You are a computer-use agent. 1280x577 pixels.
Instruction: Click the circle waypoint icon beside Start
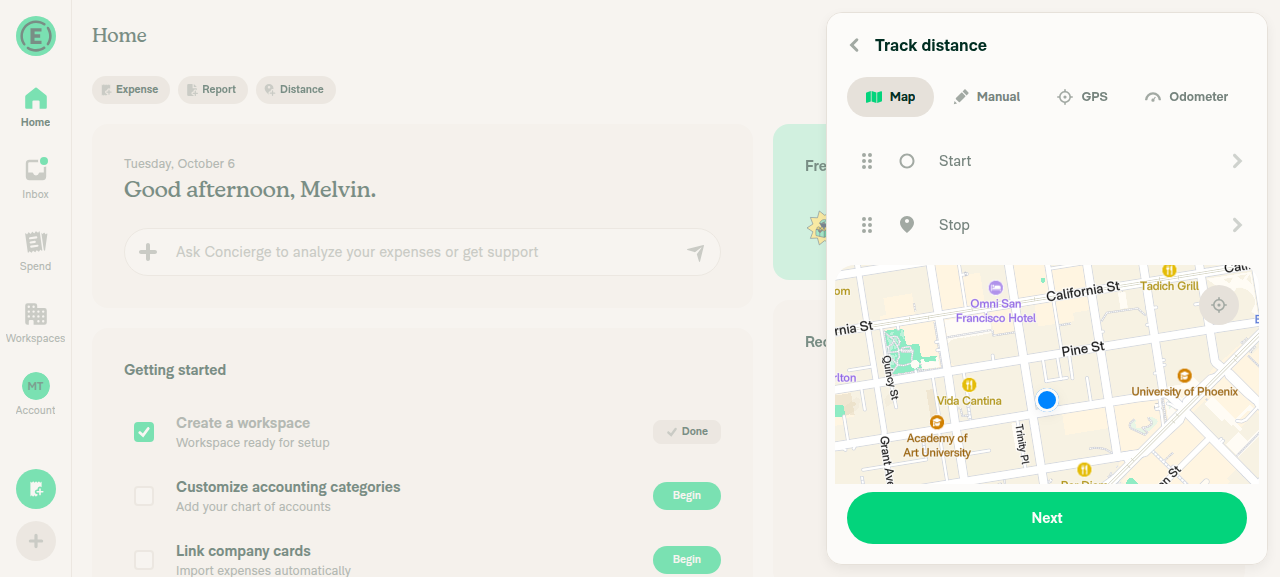click(907, 161)
